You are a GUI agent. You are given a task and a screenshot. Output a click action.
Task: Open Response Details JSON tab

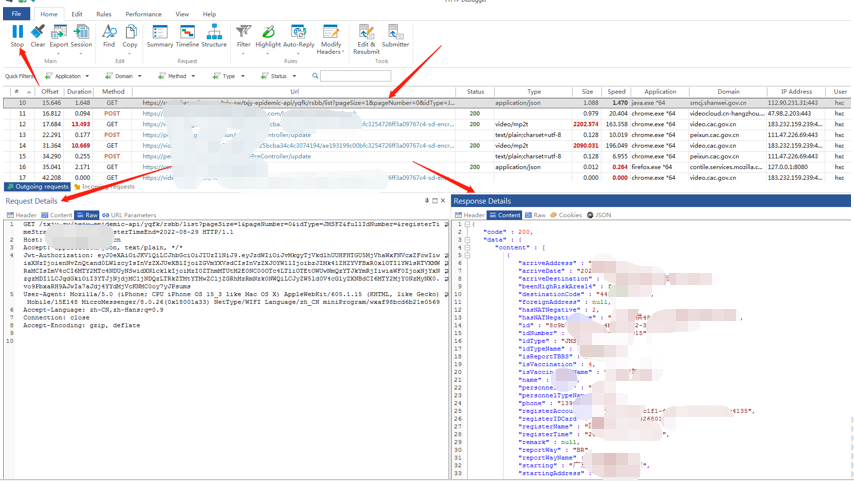click(x=599, y=215)
